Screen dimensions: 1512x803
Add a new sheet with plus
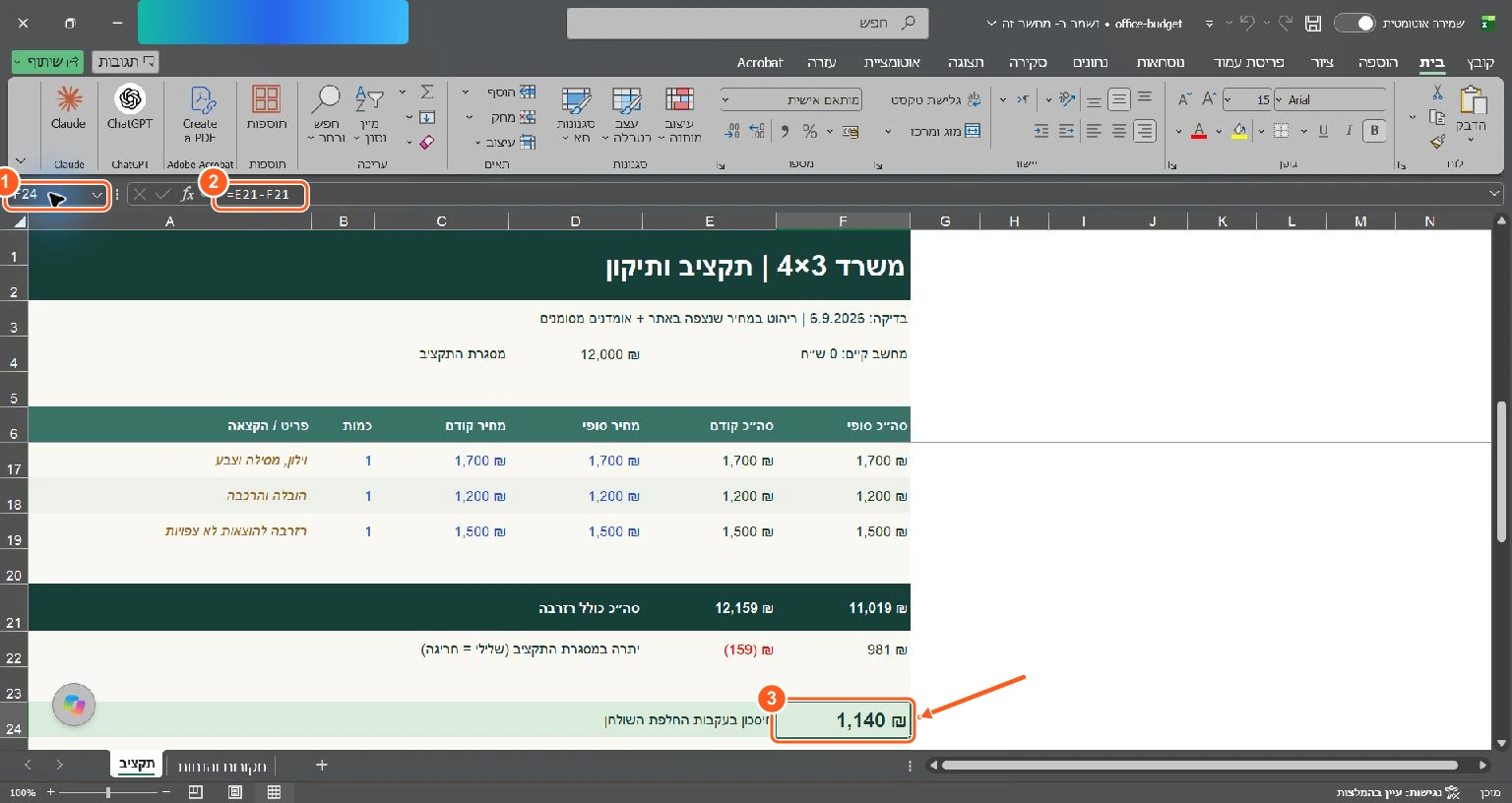click(321, 765)
